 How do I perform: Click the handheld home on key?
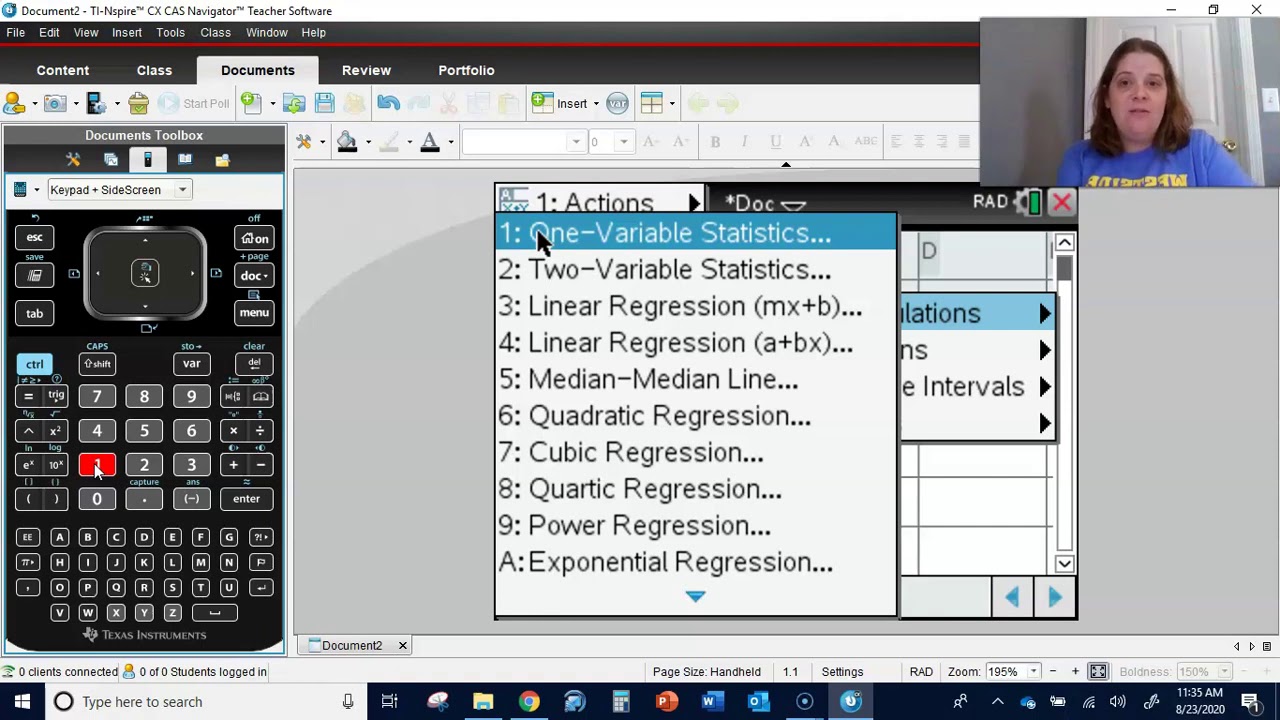click(254, 238)
